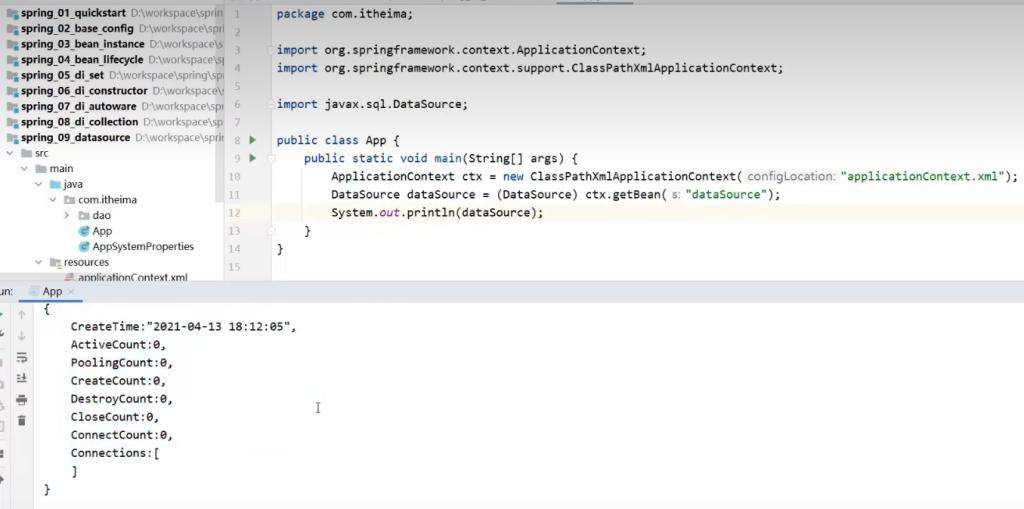Click run gutter arrow beside main method
1024x509 pixels.
pyautogui.click(x=252, y=158)
